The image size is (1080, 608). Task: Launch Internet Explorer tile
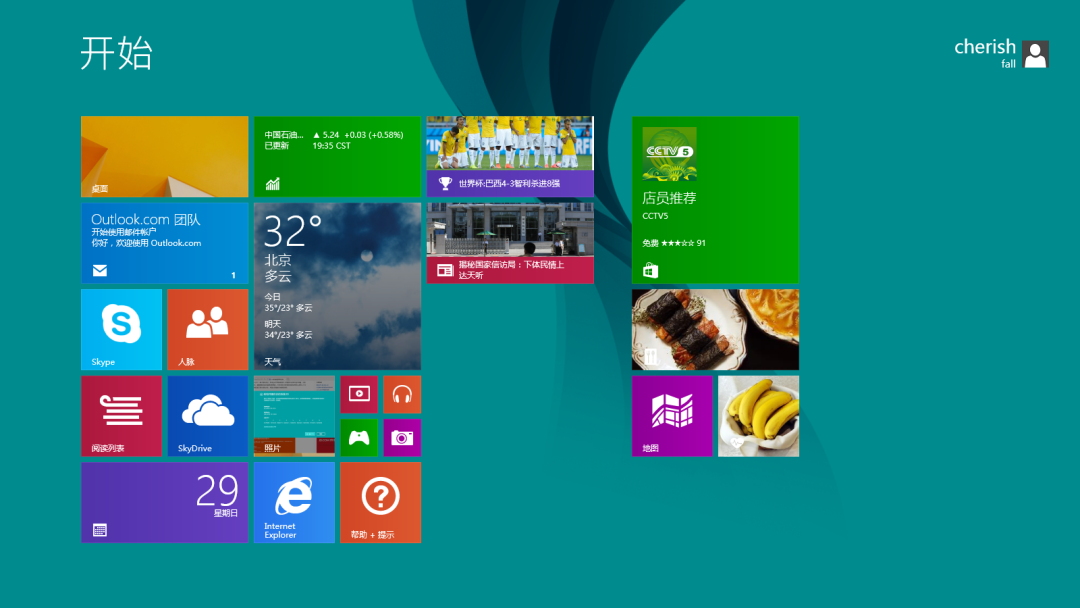coord(294,503)
